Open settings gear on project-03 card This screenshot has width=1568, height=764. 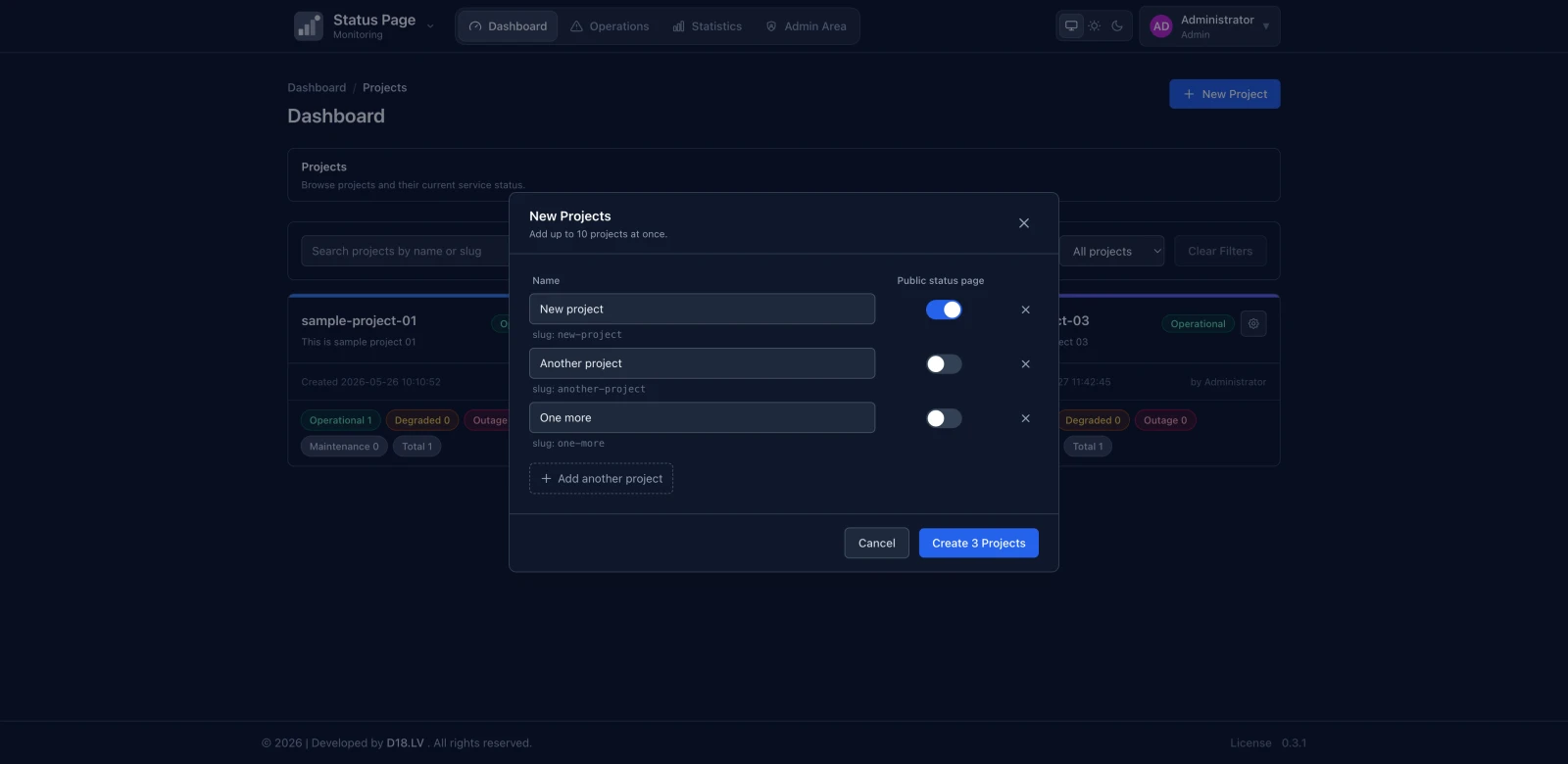[x=1253, y=324]
